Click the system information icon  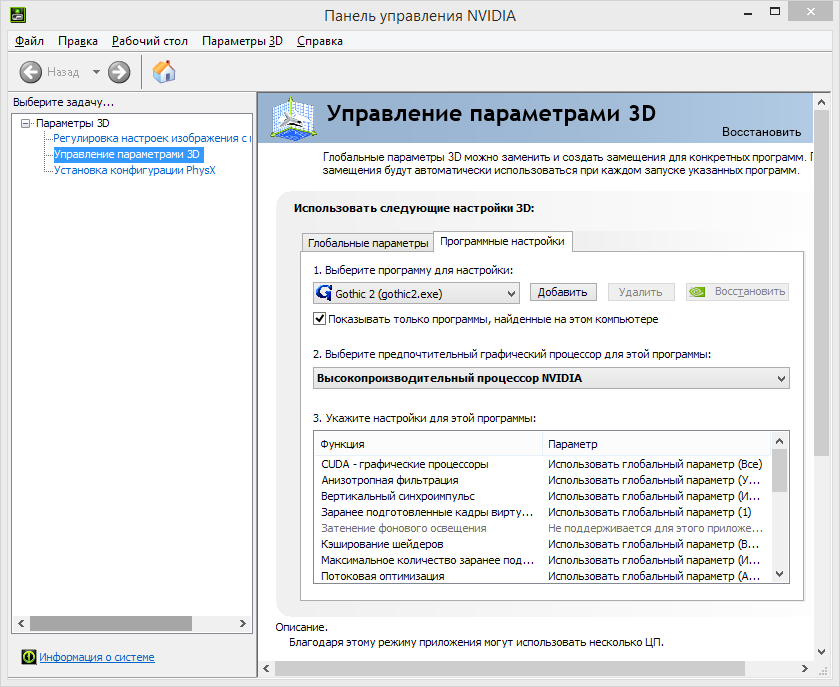[x=29, y=656]
